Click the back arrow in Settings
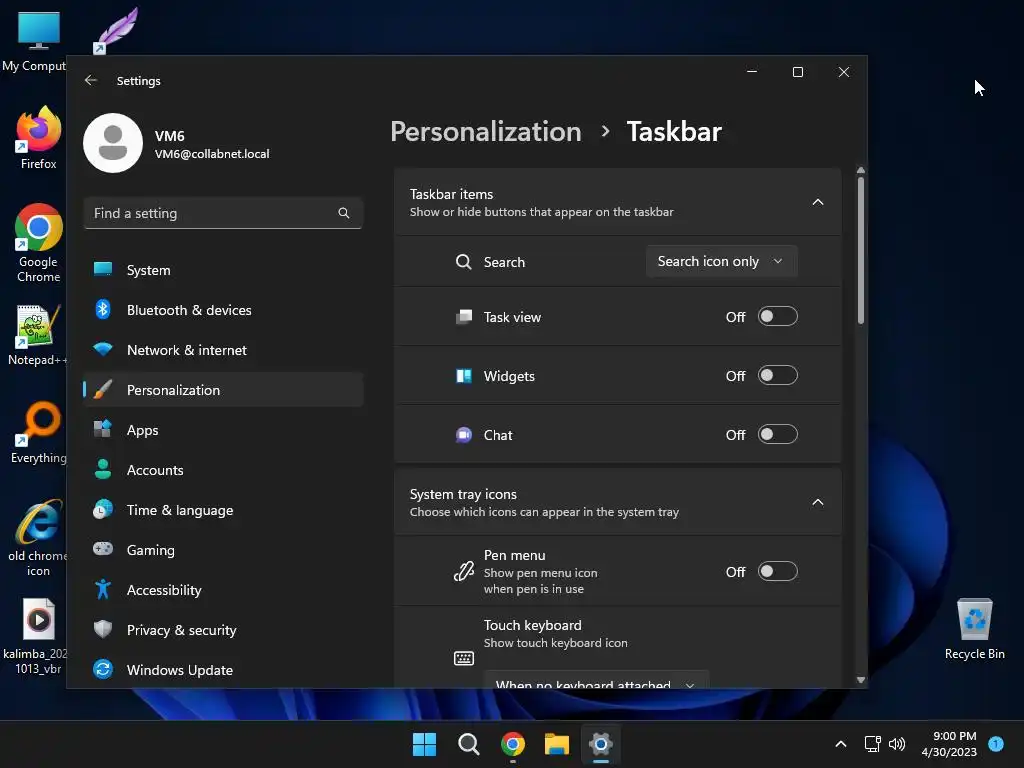Viewport: 1024px width, 768px height. [91, 80]
